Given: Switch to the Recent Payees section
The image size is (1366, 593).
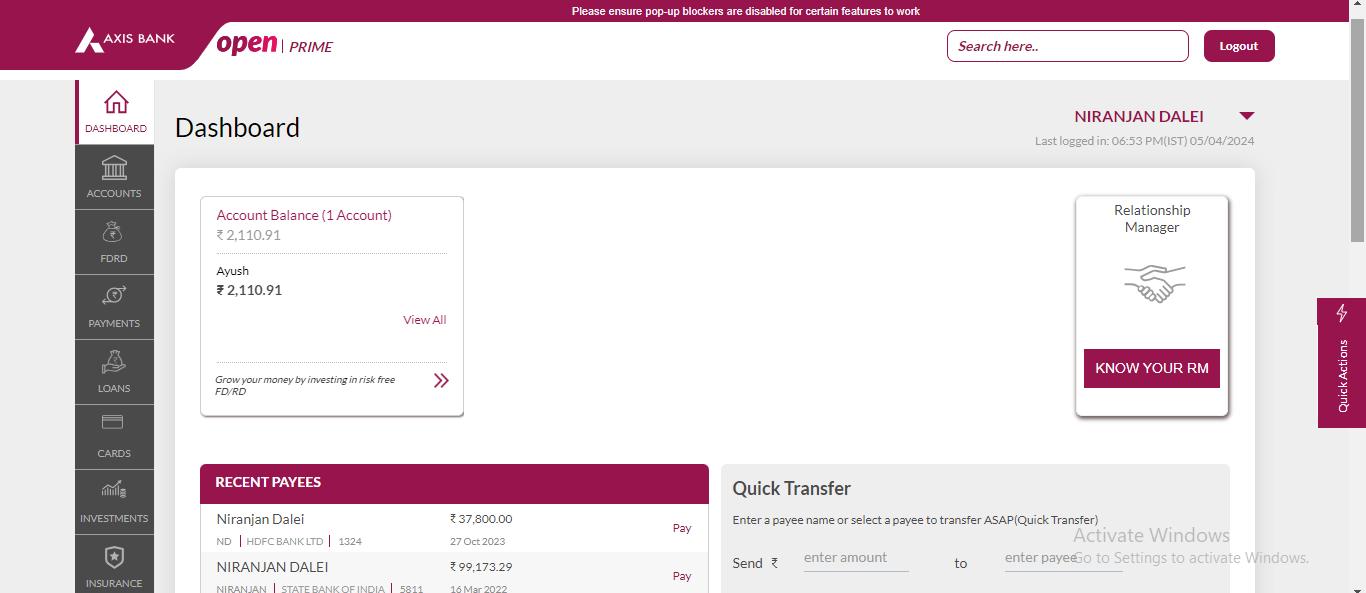Looking at the screenshot, I should coord(267,482).
